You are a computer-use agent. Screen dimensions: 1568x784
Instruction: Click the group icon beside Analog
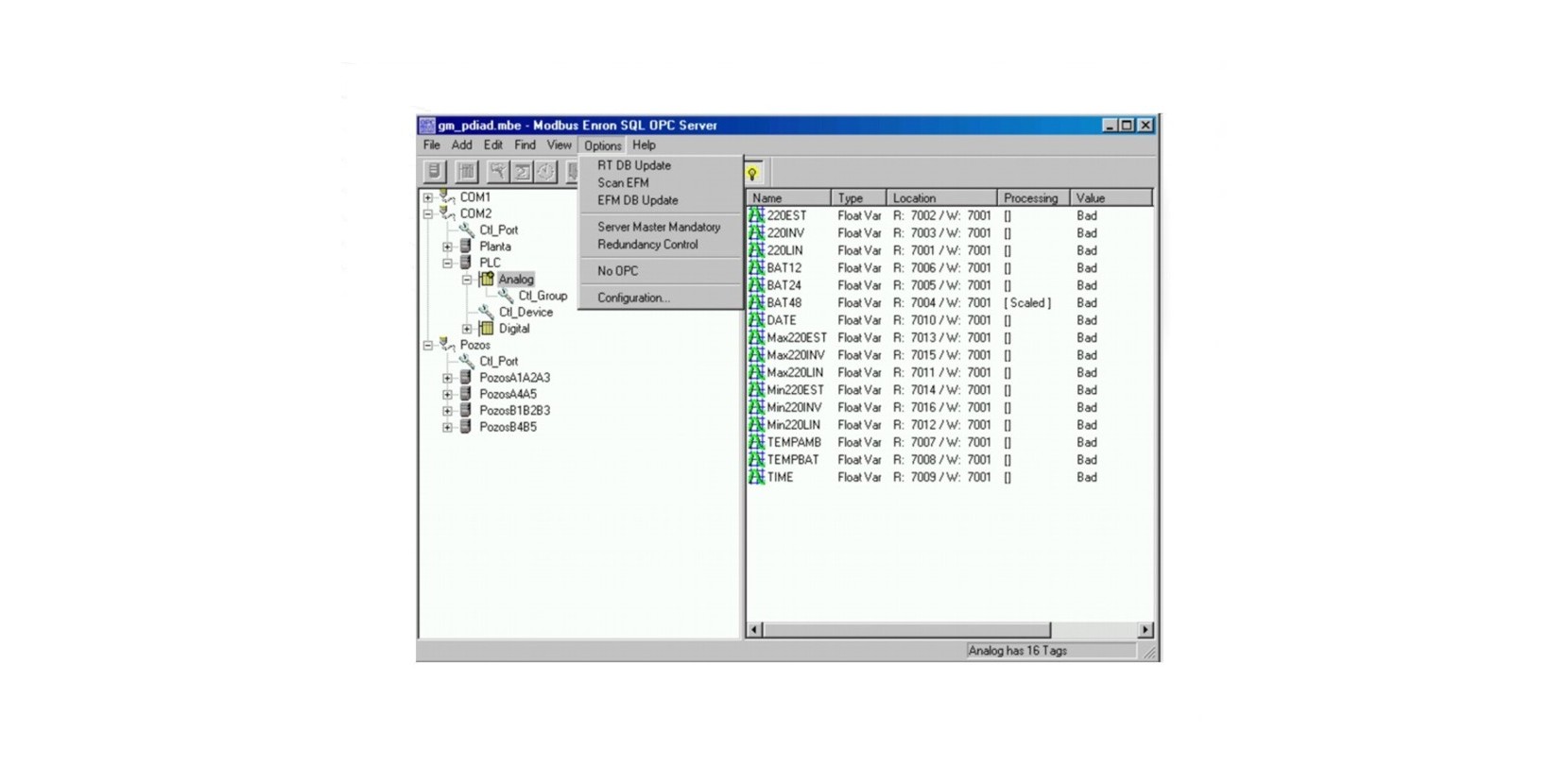click(487, 279)
